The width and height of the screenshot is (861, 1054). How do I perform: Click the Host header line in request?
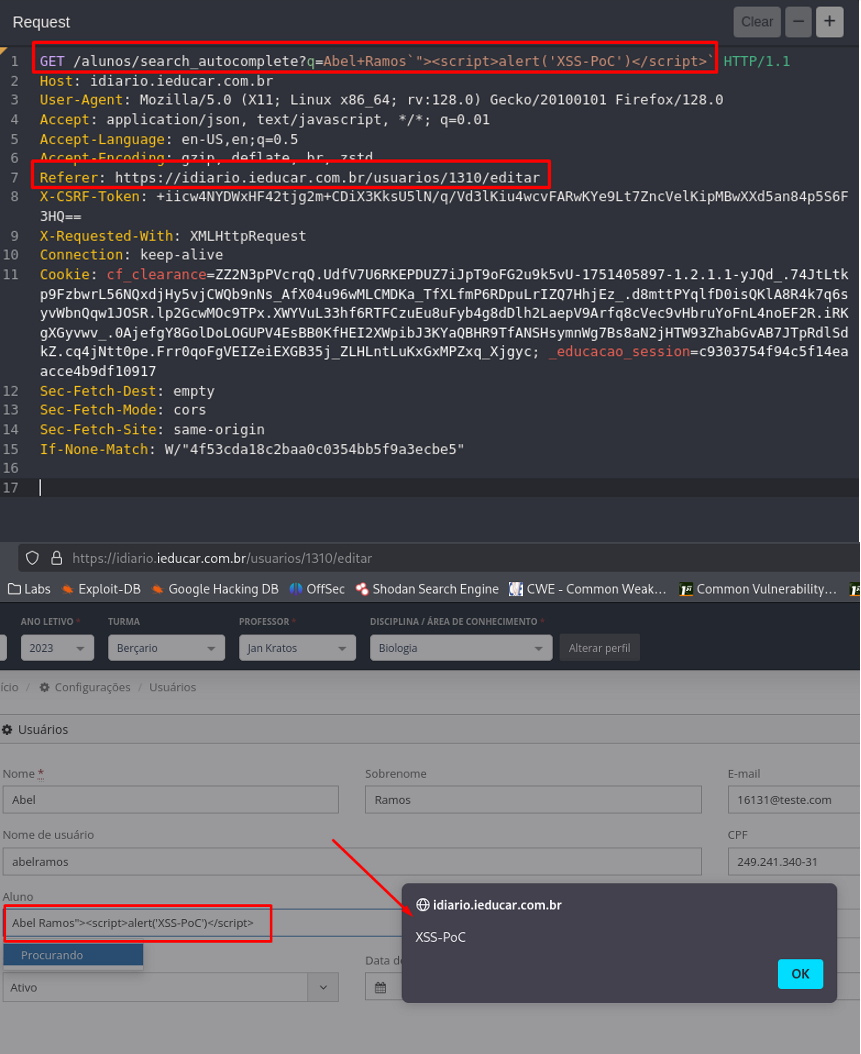tap(157, 81)
